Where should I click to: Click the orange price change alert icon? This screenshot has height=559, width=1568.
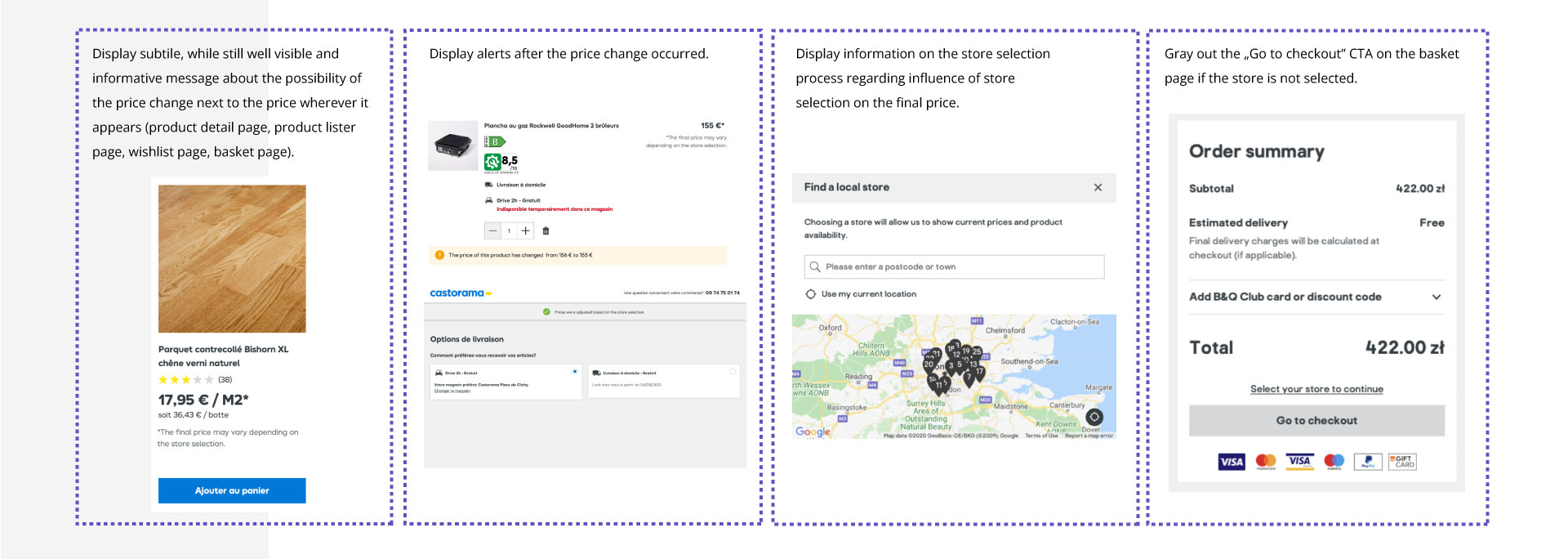click(x=439, y=255)
